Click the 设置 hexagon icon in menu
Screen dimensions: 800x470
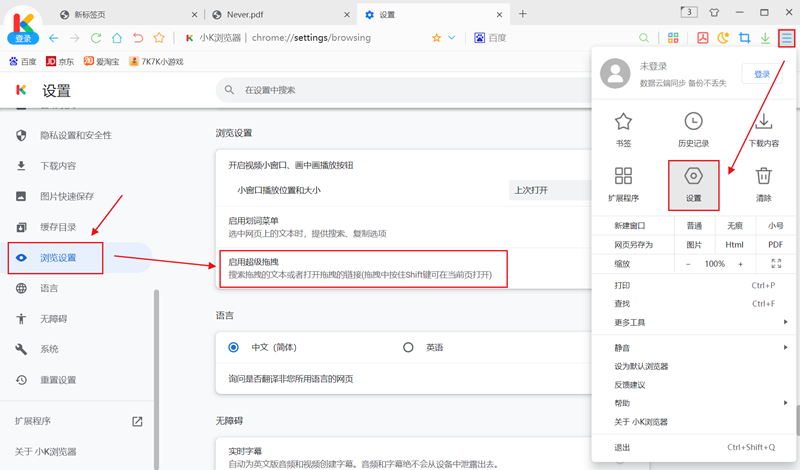coord(693,177)
